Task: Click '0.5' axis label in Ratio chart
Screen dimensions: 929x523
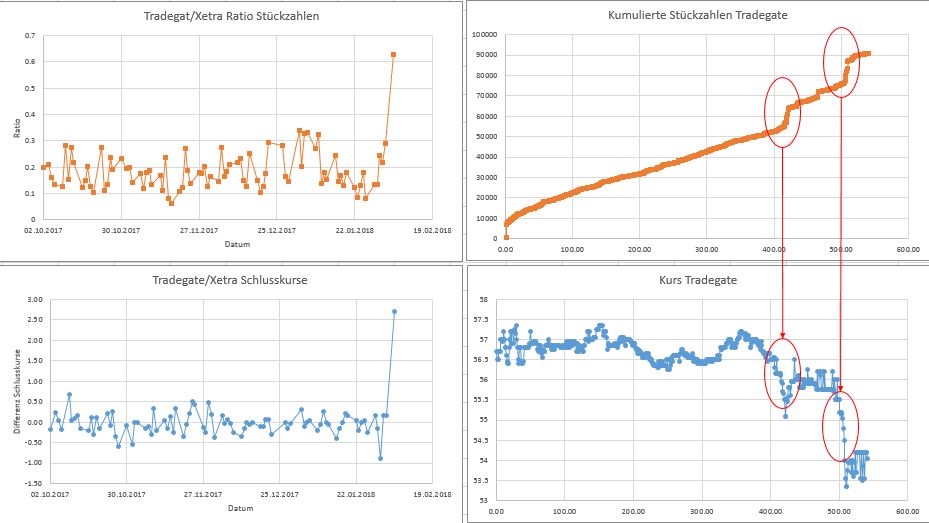Action: click(30, 88)
